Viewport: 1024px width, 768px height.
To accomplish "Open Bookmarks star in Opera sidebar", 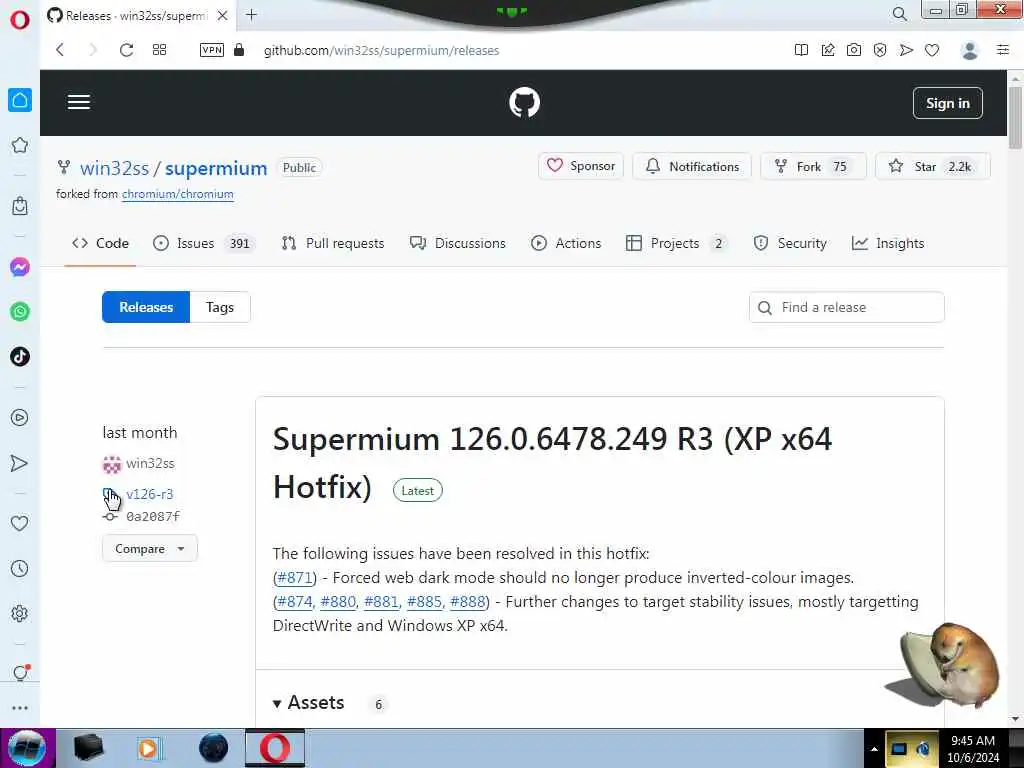I will (x=20, y=145).
